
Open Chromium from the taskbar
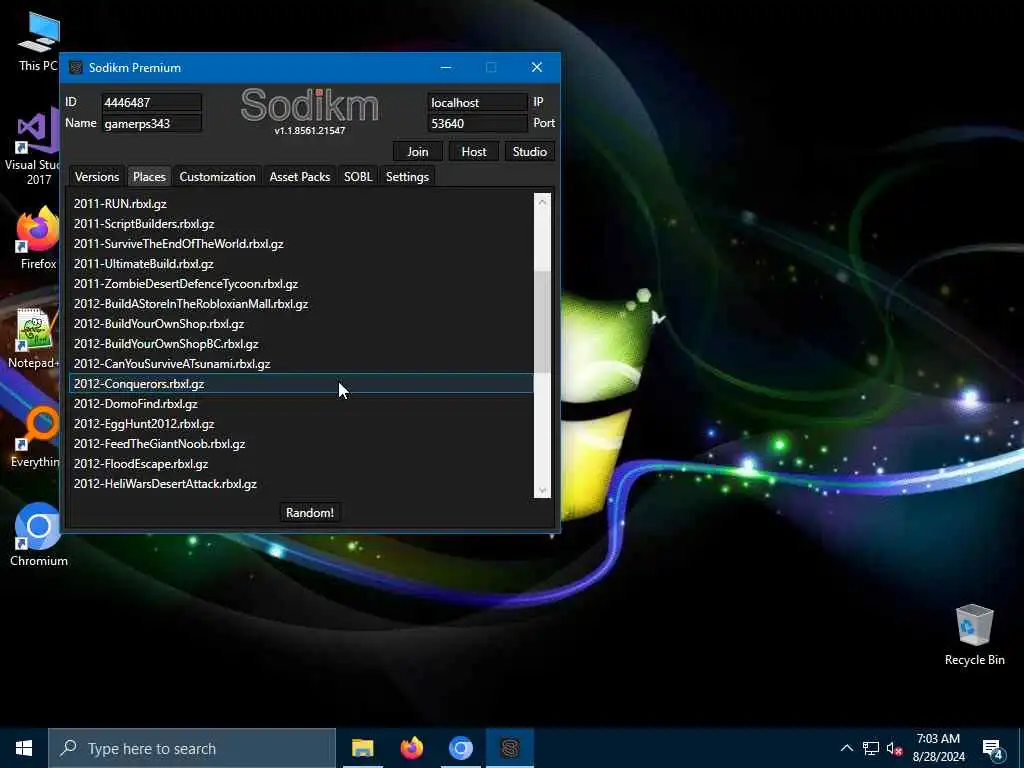tap(460, 748)
